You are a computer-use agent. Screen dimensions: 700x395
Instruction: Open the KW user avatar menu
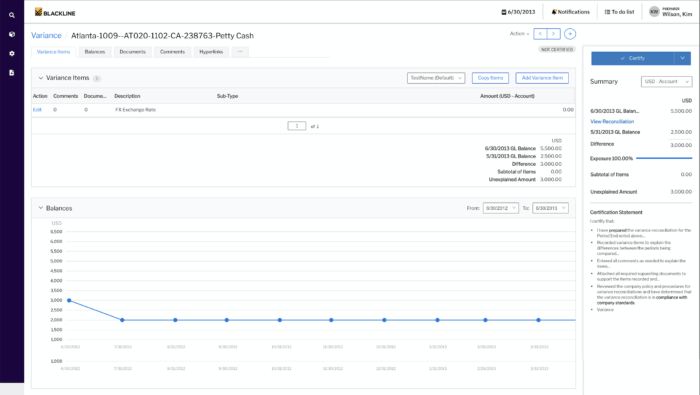654,12
